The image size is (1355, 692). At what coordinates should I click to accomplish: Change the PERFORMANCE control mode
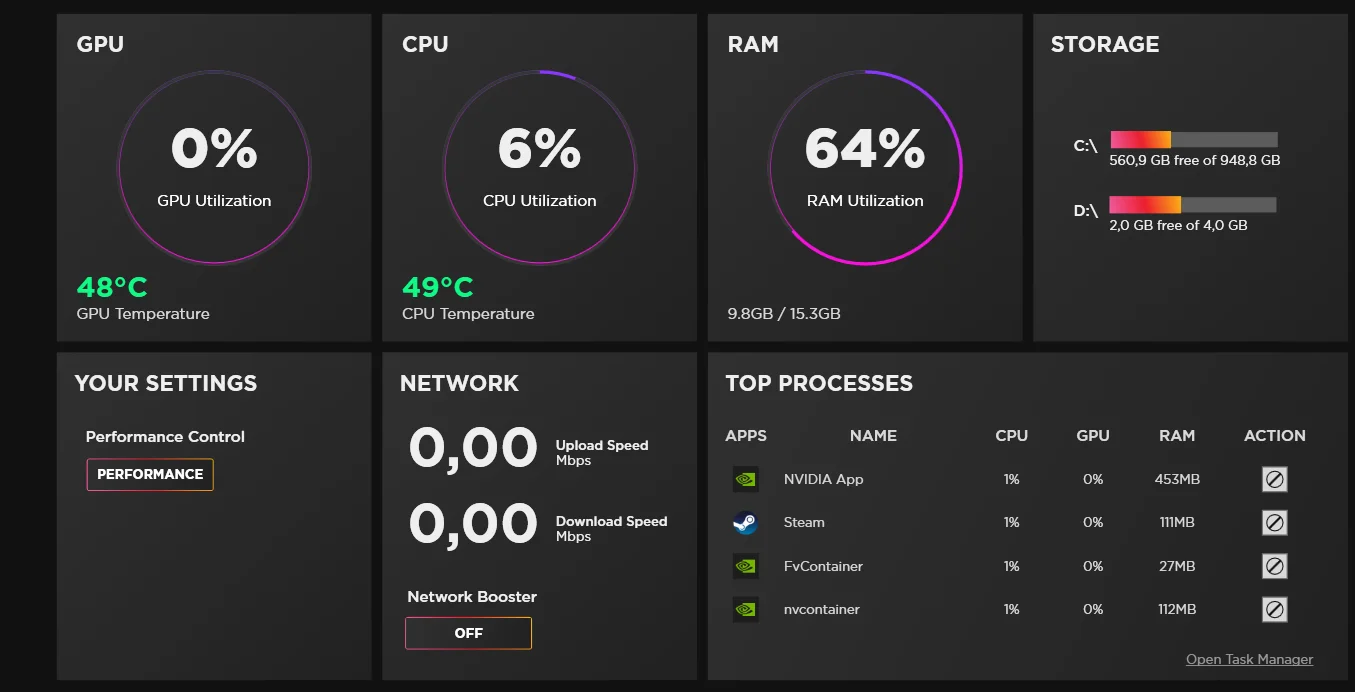150,474
